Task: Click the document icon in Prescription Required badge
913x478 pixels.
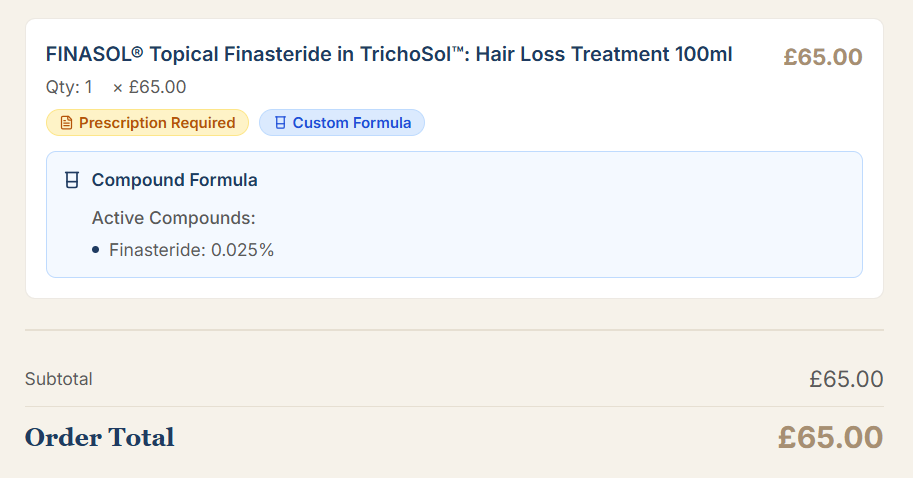Action: pyautogui.click(x=66, y=123)
